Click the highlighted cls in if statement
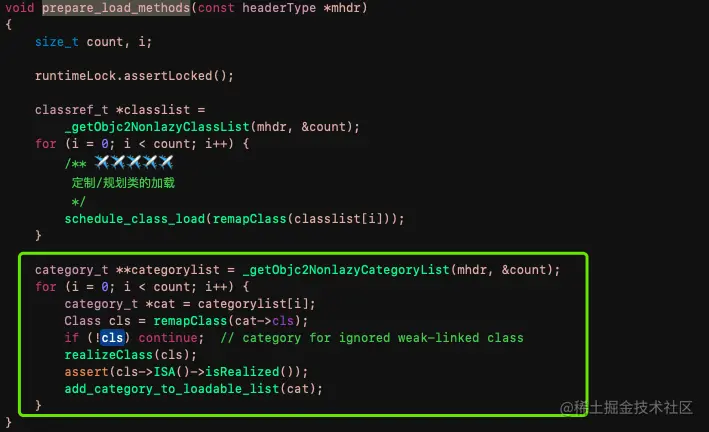The height and width of the screenshot is (432, 709). (112, 338)
